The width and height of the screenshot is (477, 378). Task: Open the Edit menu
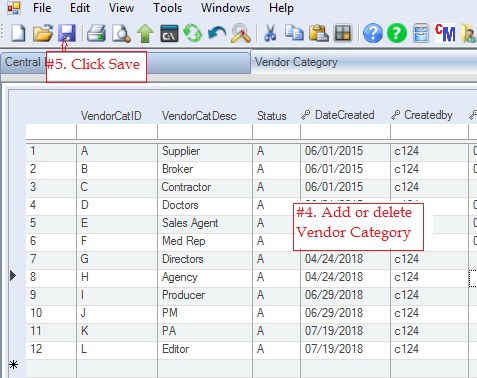pos(80,8)
